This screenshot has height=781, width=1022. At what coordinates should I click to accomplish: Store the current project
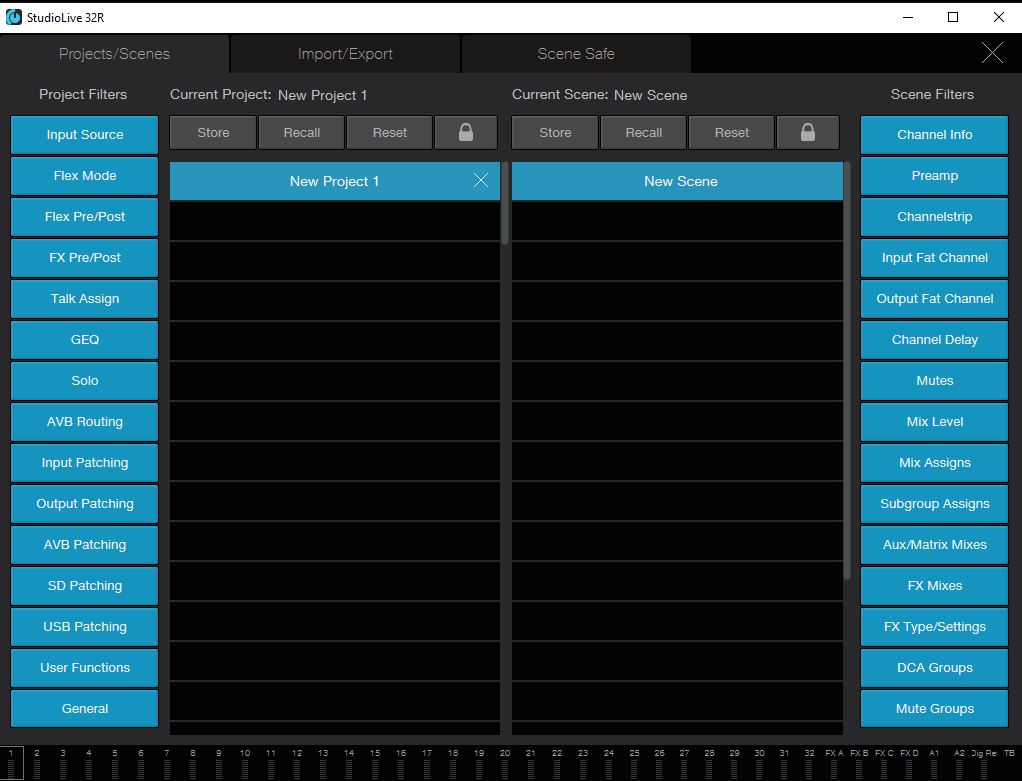[213, 133]
